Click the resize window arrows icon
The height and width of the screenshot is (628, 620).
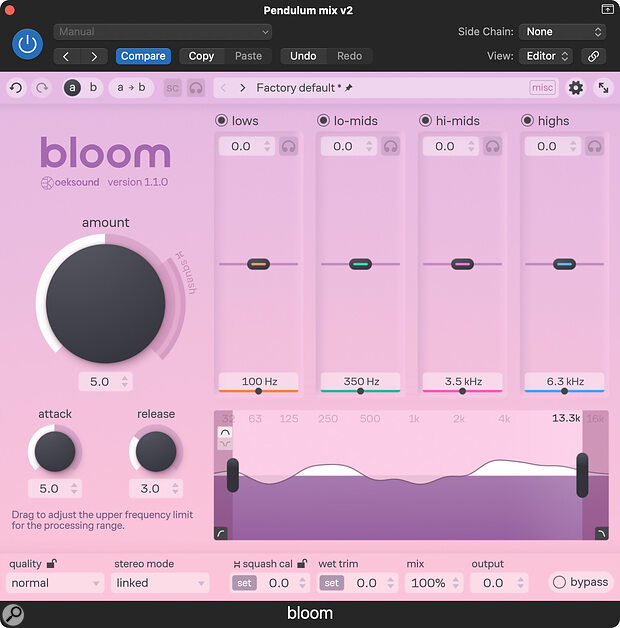[x=603, y=88]
